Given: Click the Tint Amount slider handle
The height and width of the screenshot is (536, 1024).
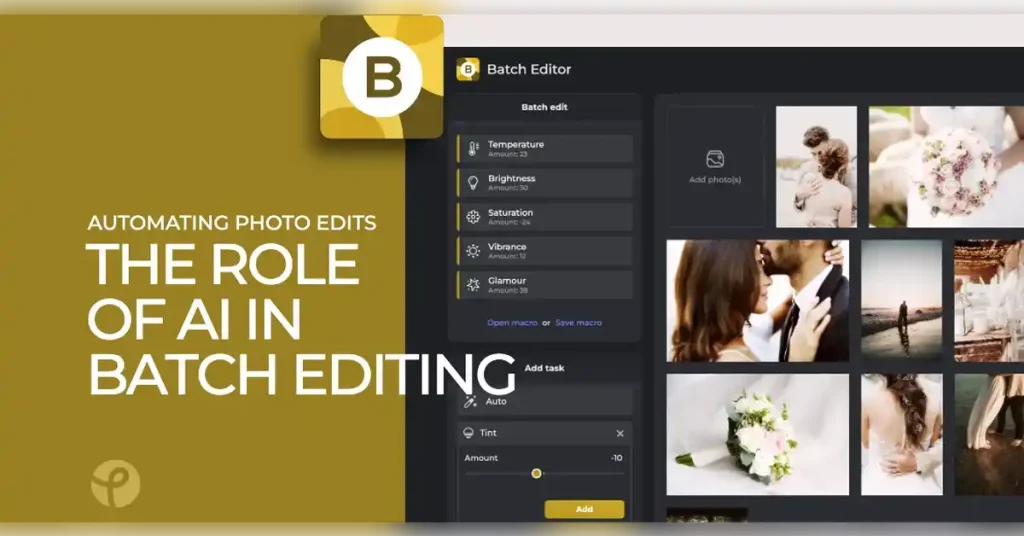Looking at the screenshot, I should click(536, 473).
